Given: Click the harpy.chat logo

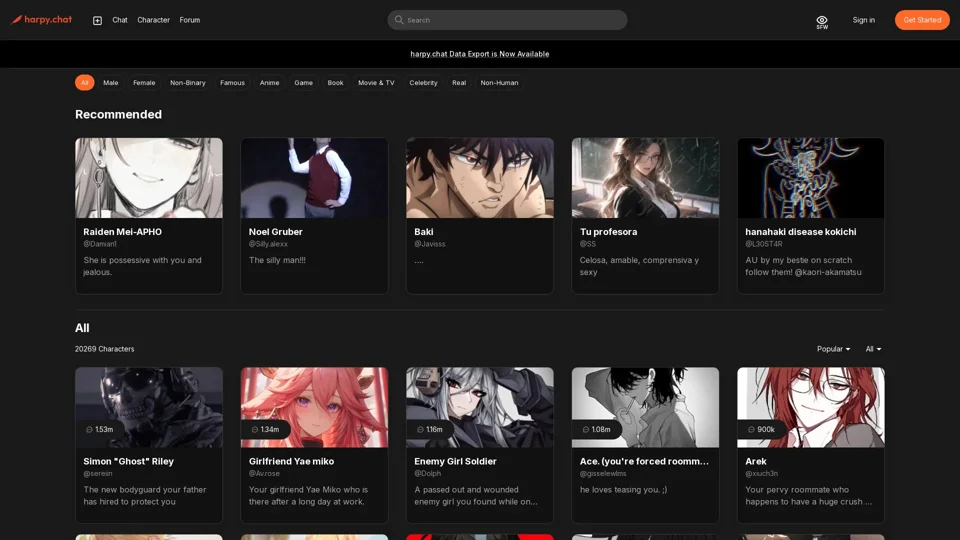Looking at the screenshot, I should [42, 20].
